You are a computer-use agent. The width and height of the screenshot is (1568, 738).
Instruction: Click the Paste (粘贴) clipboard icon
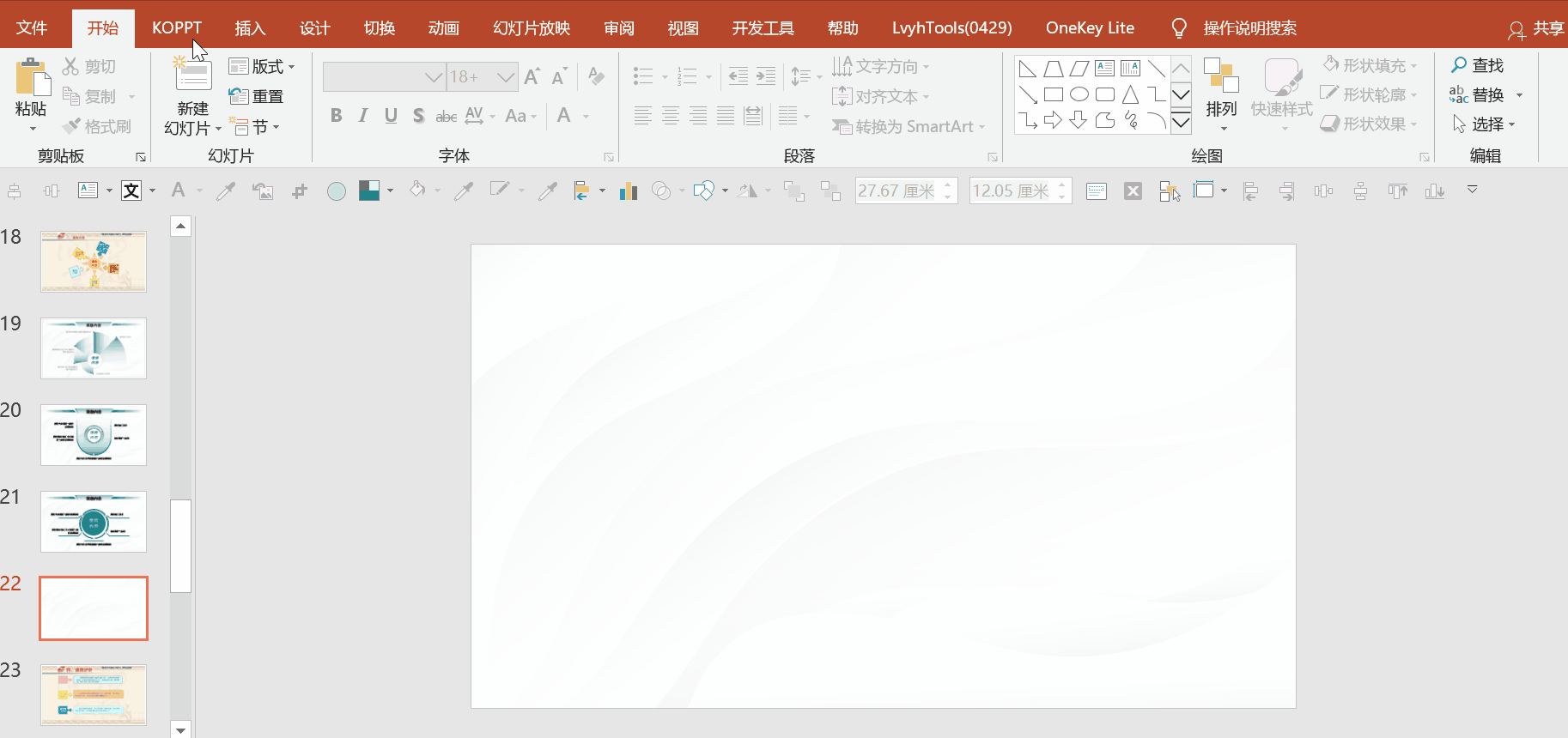33,76
